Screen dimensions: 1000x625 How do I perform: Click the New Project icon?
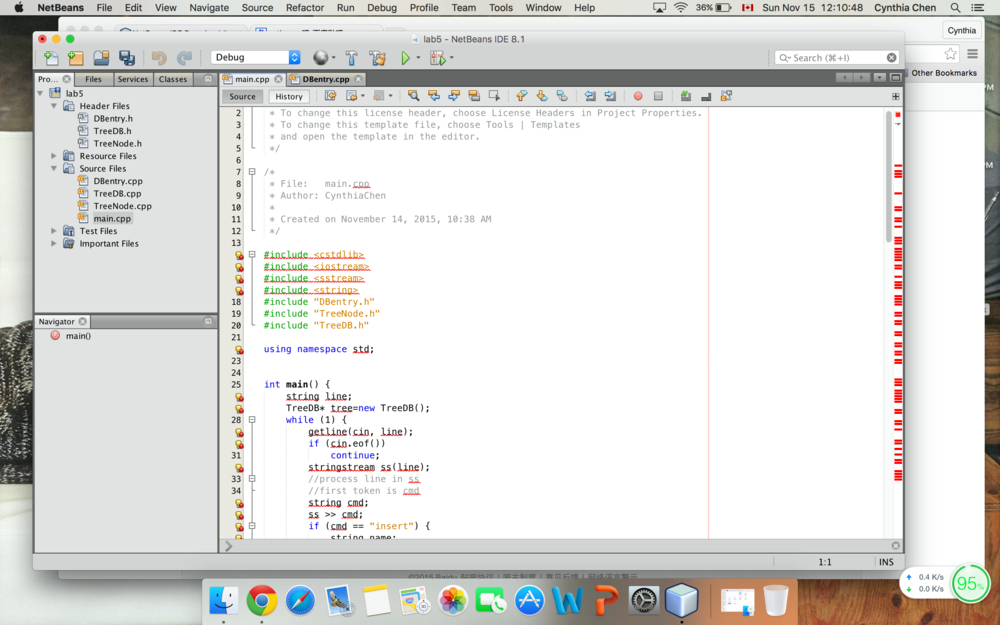[x=75, y=58]
